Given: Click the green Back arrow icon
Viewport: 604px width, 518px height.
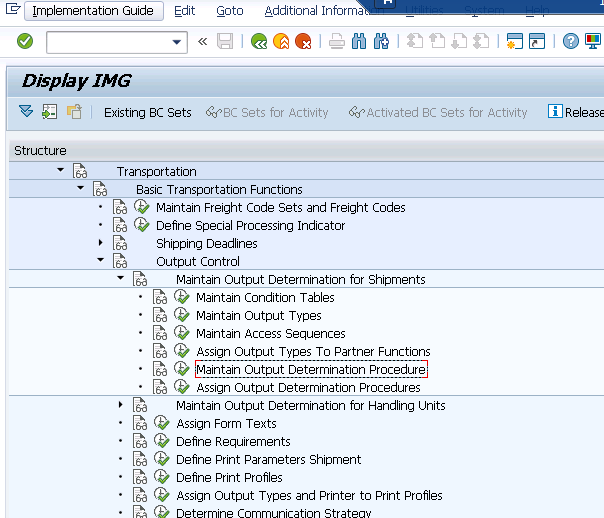Looking at the screenshot, I should tap(259, 41).
